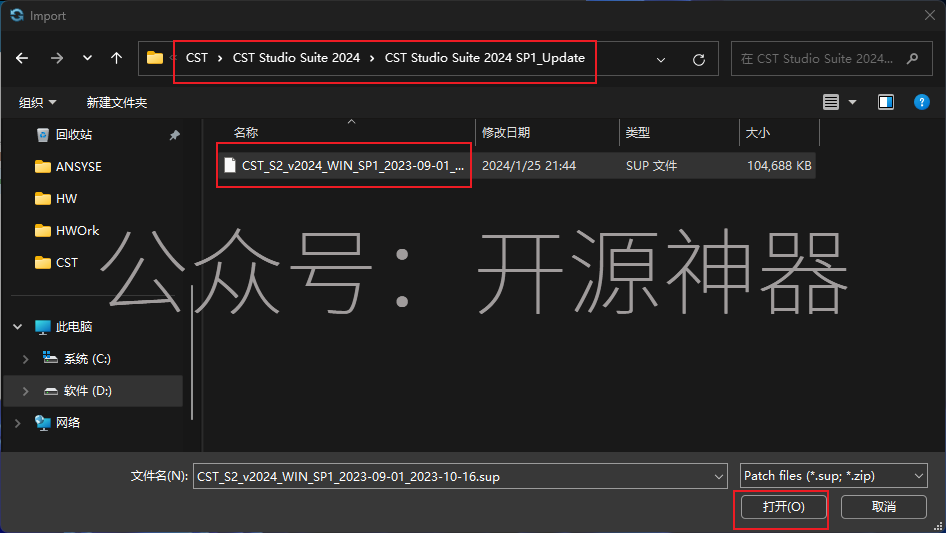
Task: Change view layout using the view icon
Action: coord(831,103)
